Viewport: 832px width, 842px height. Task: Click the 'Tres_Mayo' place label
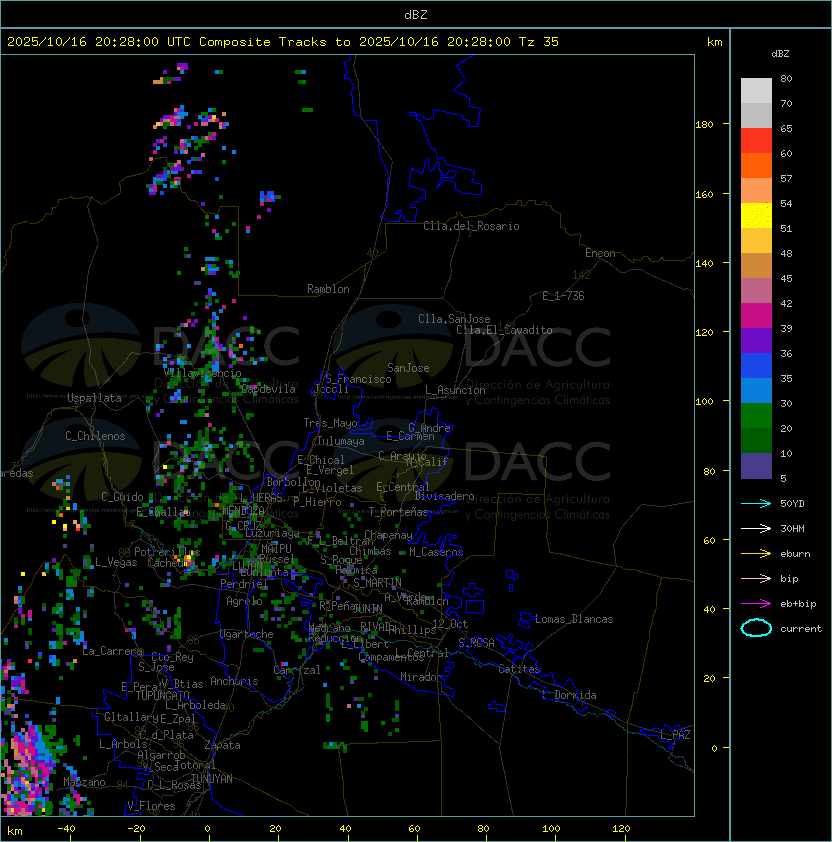coord(330,423)
